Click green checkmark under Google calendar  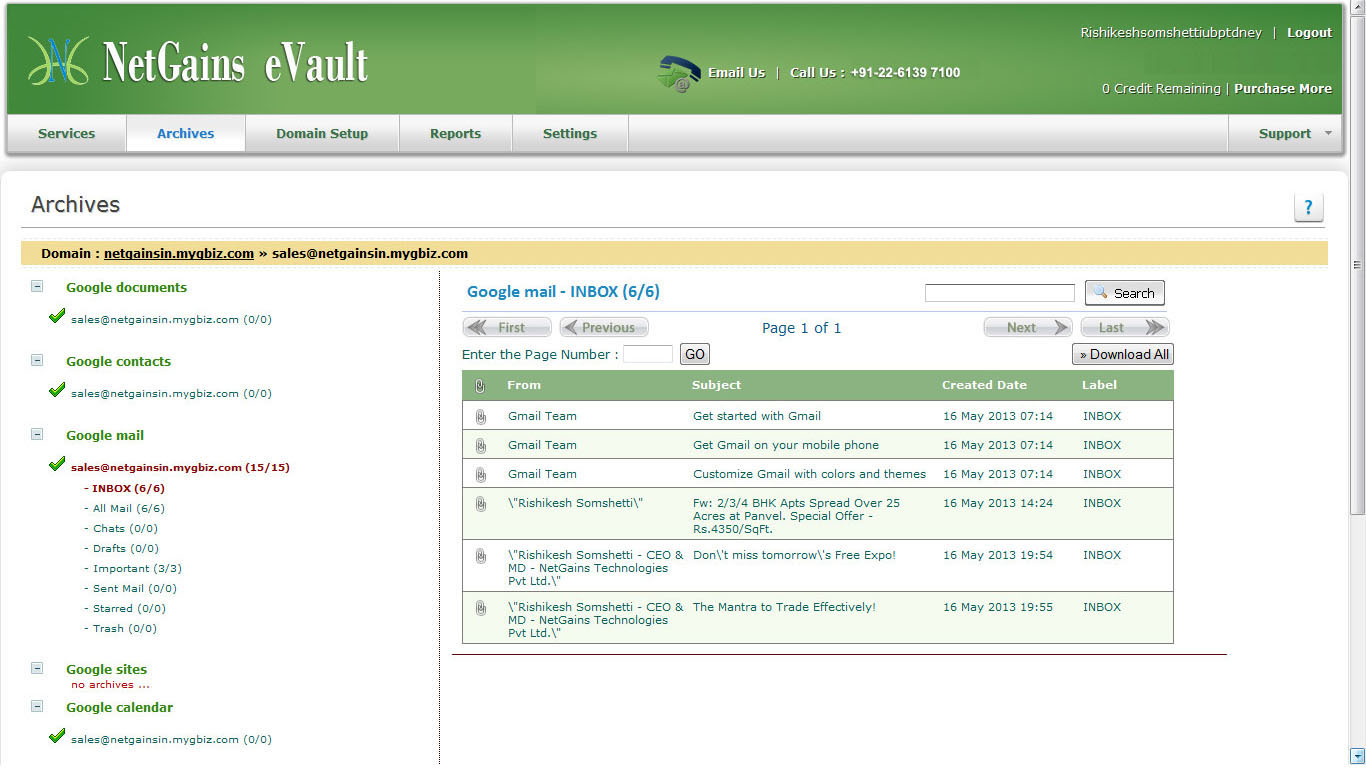pyautogui.click(x=57, y=736)
